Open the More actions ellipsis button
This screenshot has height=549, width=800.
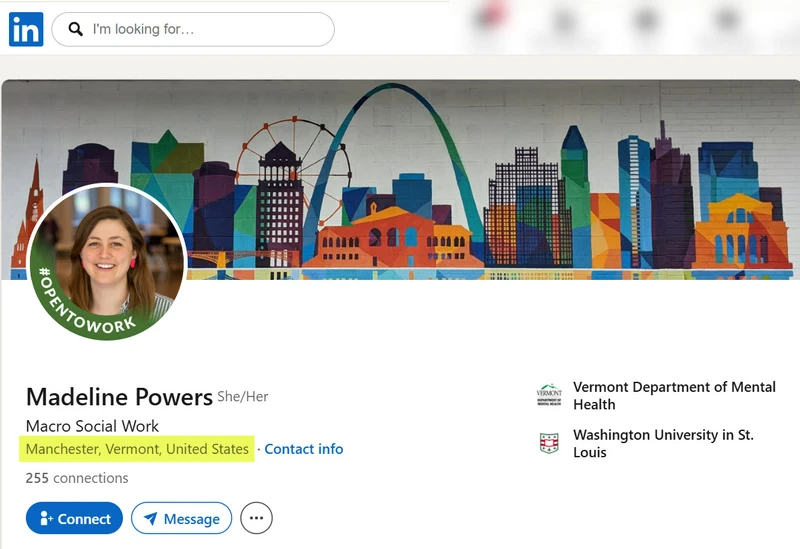(256, 518)
